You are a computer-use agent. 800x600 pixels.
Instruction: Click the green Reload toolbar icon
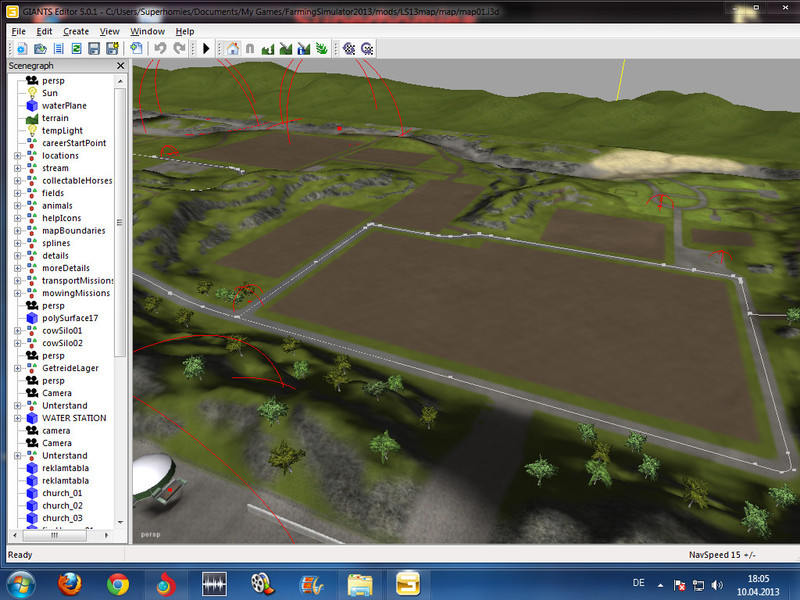coord(77,48)
